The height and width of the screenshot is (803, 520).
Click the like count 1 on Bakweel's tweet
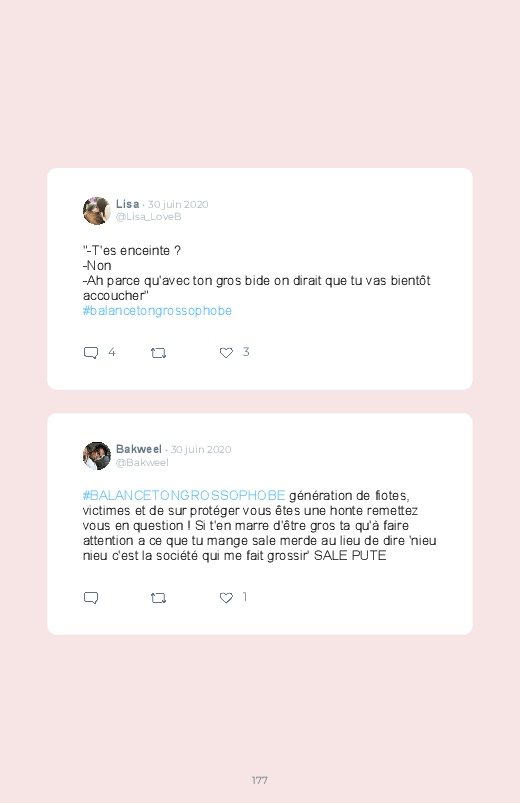pos(245,597)
